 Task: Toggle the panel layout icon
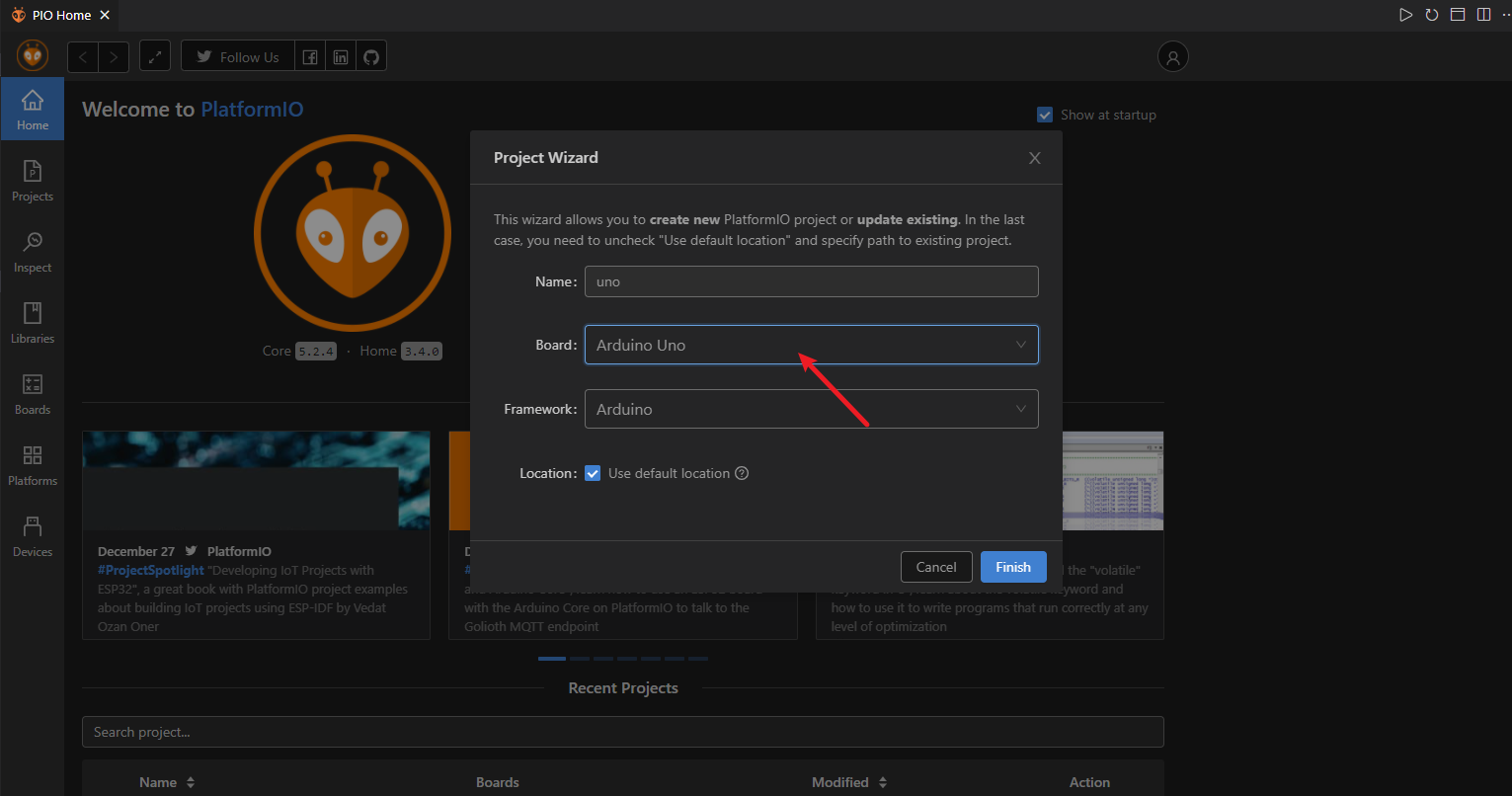pyautogui.click(x=1458, y=15)
